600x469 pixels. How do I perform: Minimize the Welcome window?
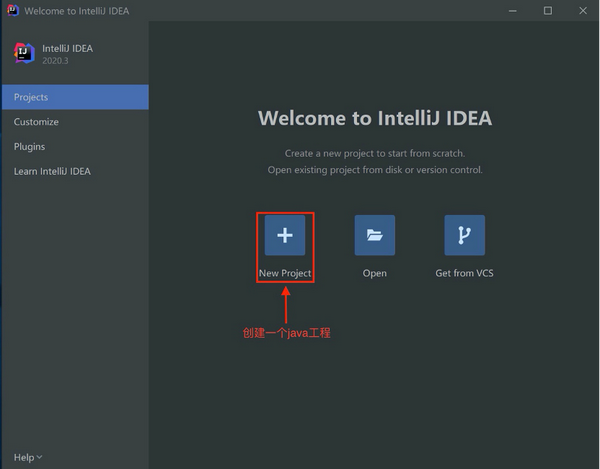pos(511,11)
